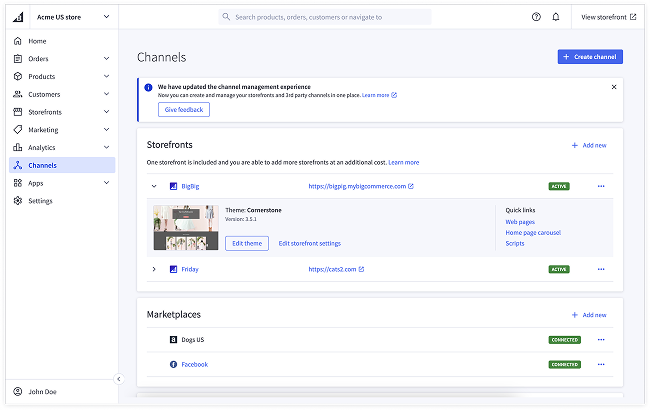
Task: Open the Home sidebar item
Action: [37, 41]
